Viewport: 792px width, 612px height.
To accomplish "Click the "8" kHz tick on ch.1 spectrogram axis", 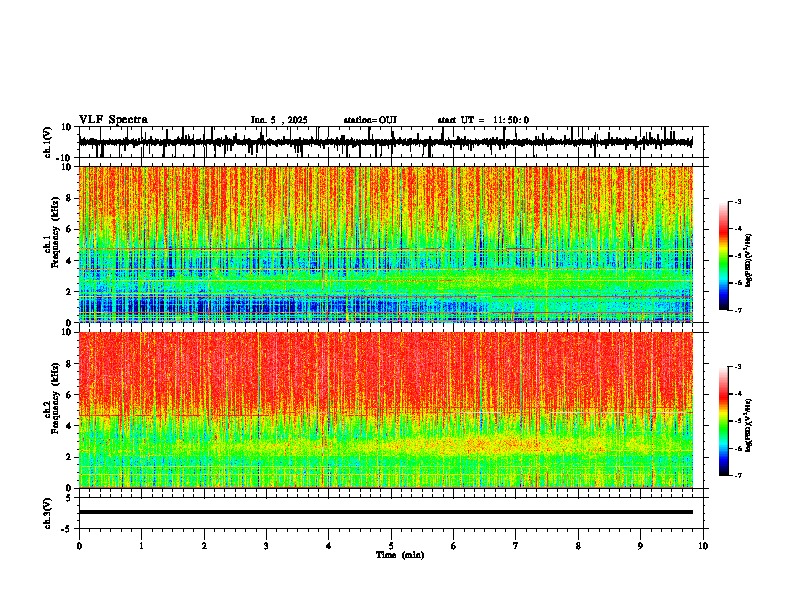I will tap(70, 198).
